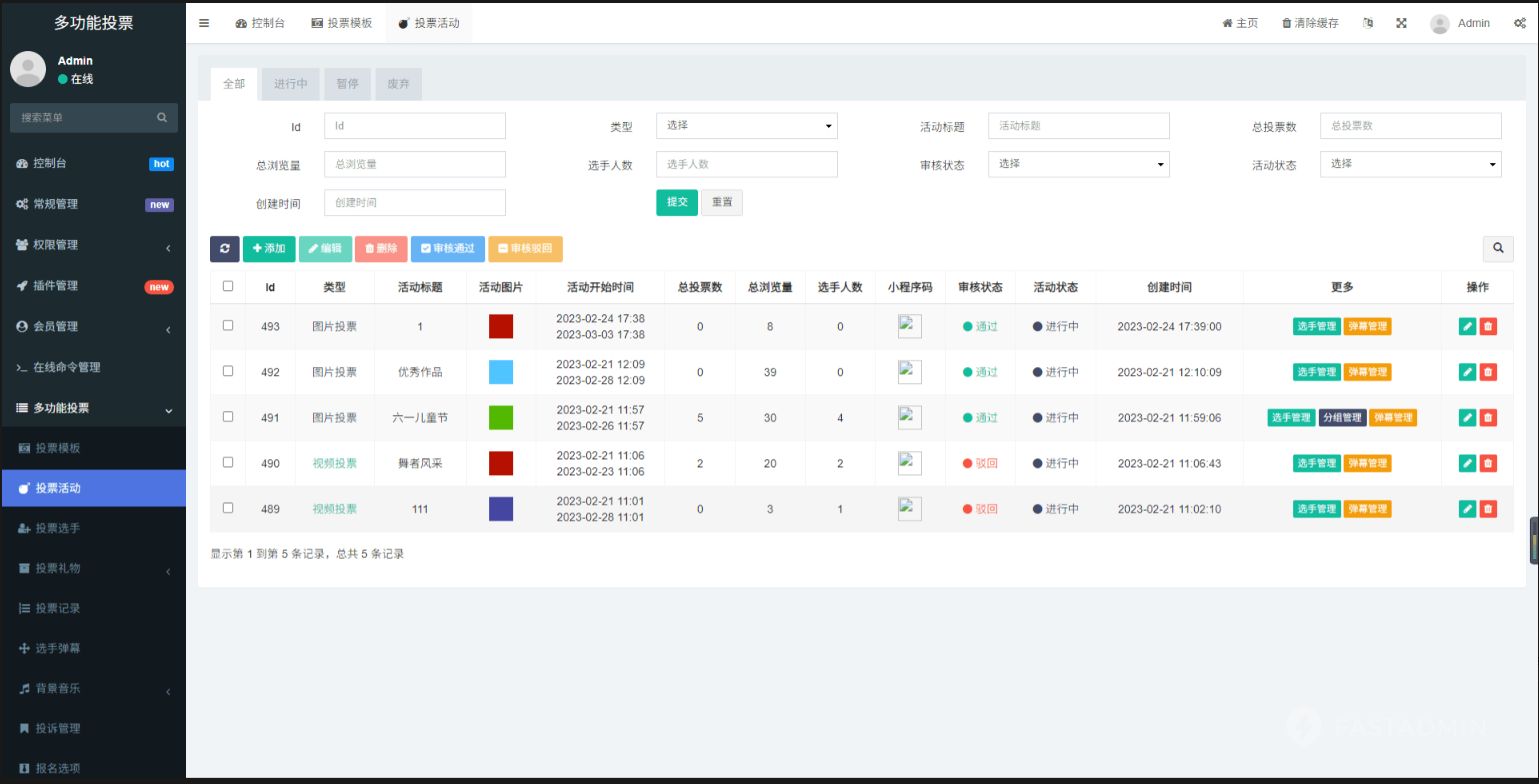Click the 添加 add button
The width and height of the screenshot is (1539, 784).
[269, 249]
